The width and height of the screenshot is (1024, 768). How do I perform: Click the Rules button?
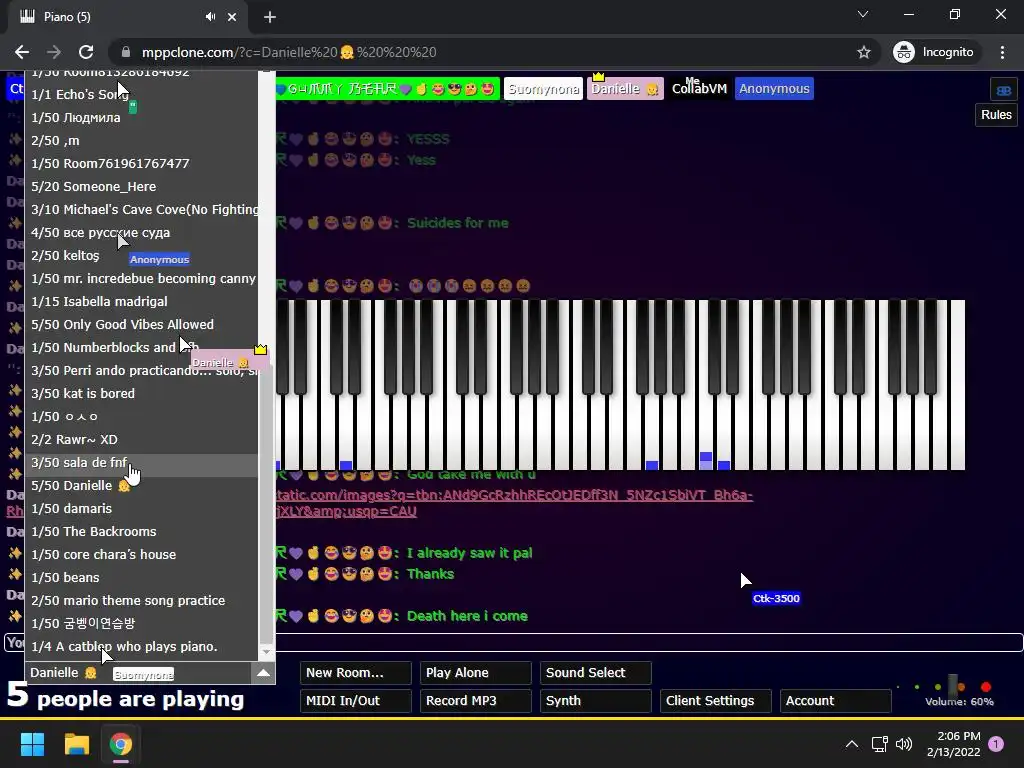tap(996, 115)
